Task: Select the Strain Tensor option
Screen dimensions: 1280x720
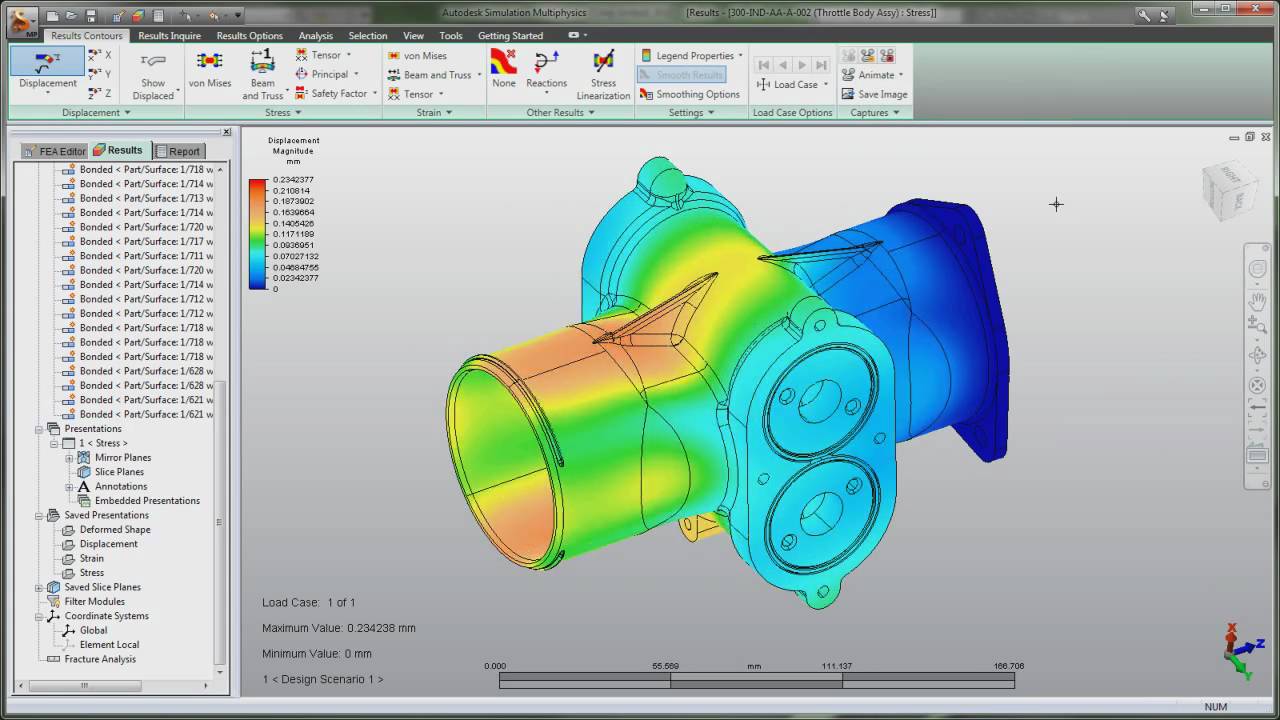Action: [415, 94]
